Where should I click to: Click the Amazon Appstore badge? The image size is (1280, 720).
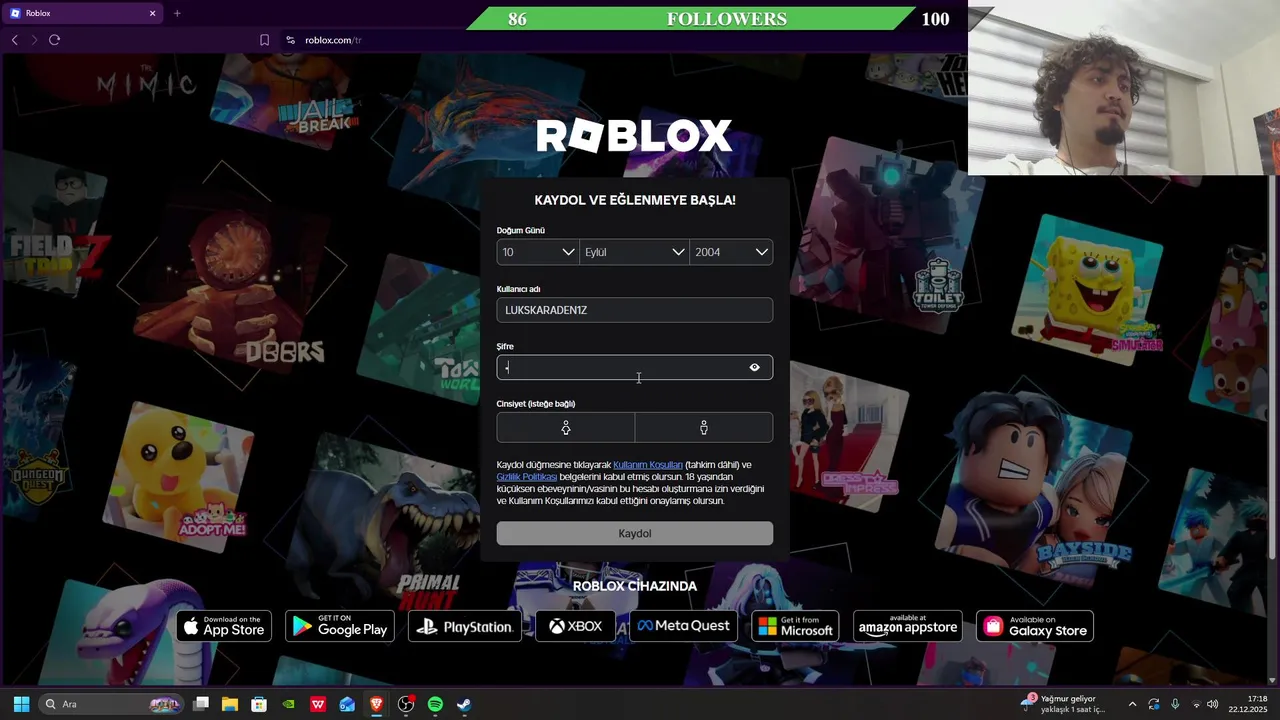click(x=908, y=626)
